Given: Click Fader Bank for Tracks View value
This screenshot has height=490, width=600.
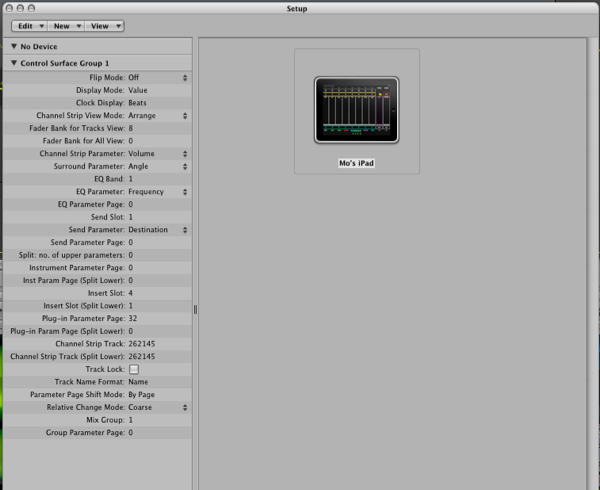Looking at the screenshot, I should [131, 128].
